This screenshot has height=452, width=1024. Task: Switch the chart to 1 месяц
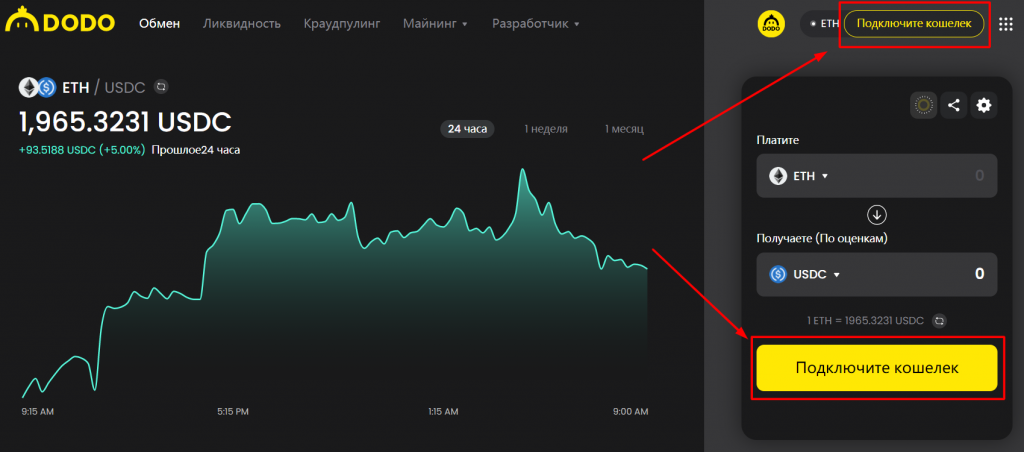[624, 129]
